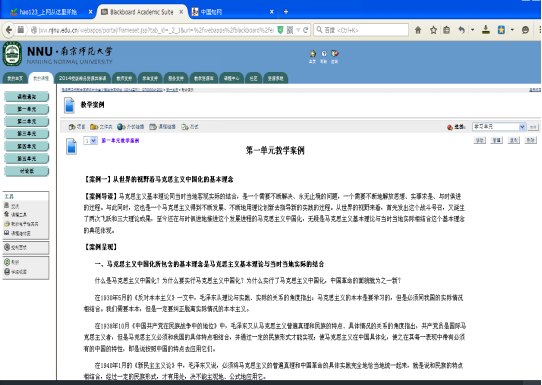This screenshot has height=385, width=542.
Task: Click the 管理 button for the content item
Action: (497, 140)
